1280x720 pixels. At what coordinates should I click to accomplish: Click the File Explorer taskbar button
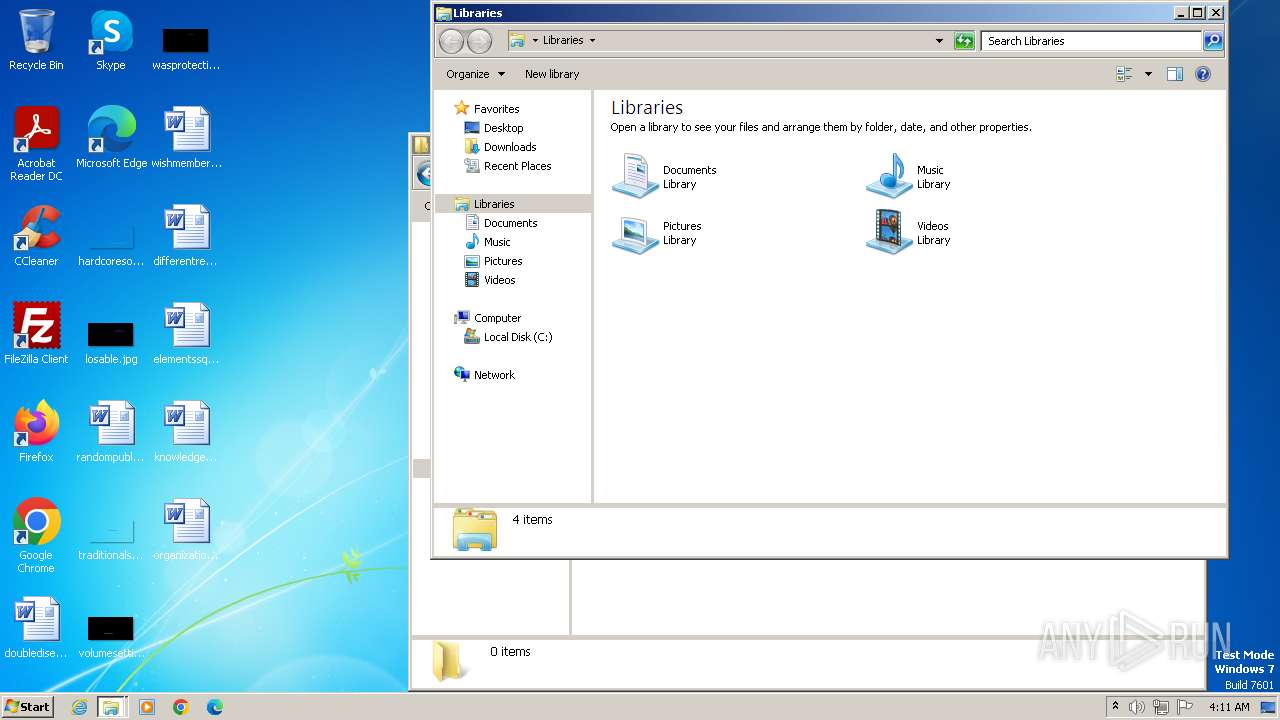(x=111, y=707)
